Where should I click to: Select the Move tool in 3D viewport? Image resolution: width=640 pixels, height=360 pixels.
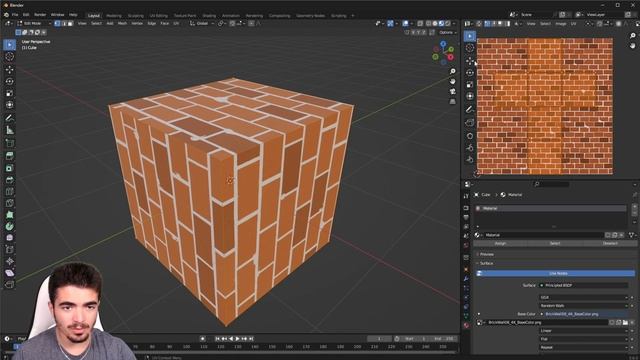tap(9, 69)
